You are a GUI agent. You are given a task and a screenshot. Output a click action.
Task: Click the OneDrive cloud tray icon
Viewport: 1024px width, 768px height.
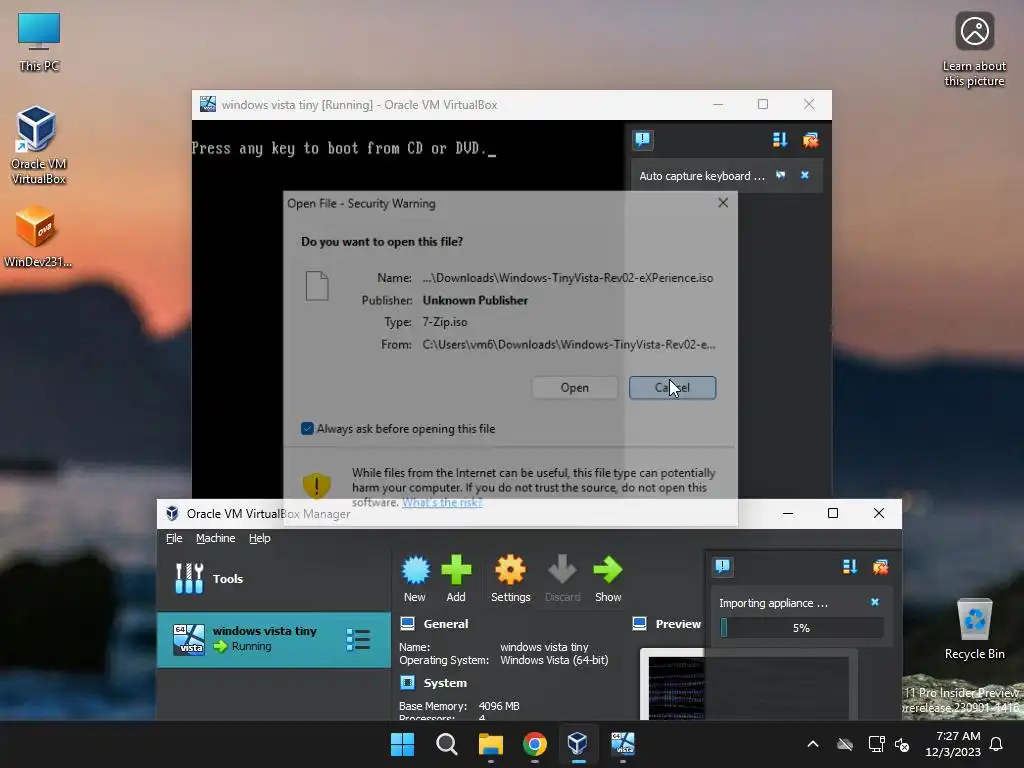[x=845, y=744]
